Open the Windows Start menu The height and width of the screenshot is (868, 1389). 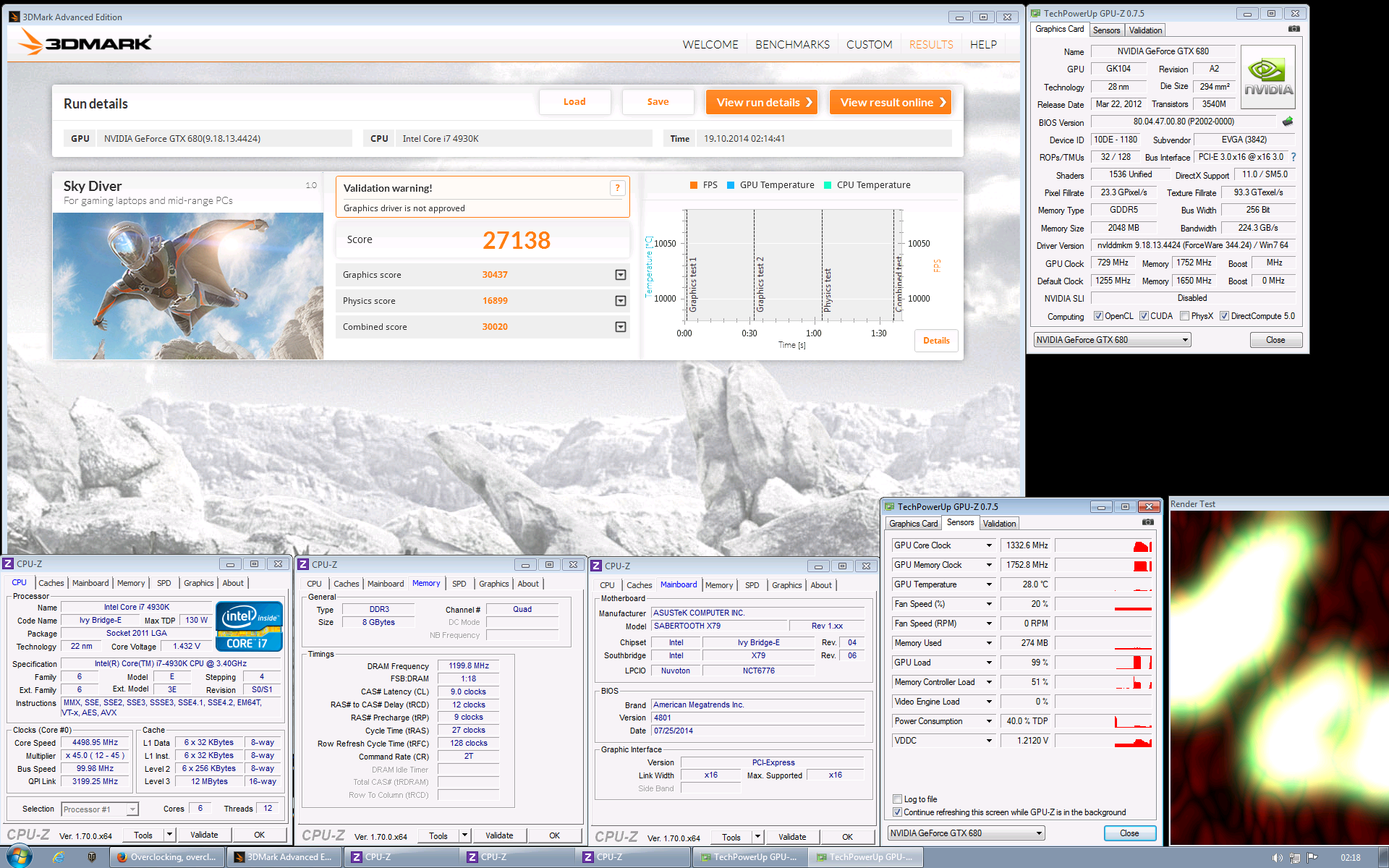(19, 856)
